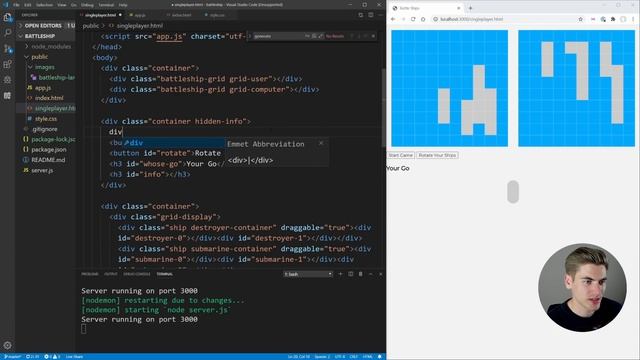Switch to the PROBLEMS panel tab
The image size is (640, 360).
tap(90, 274)
